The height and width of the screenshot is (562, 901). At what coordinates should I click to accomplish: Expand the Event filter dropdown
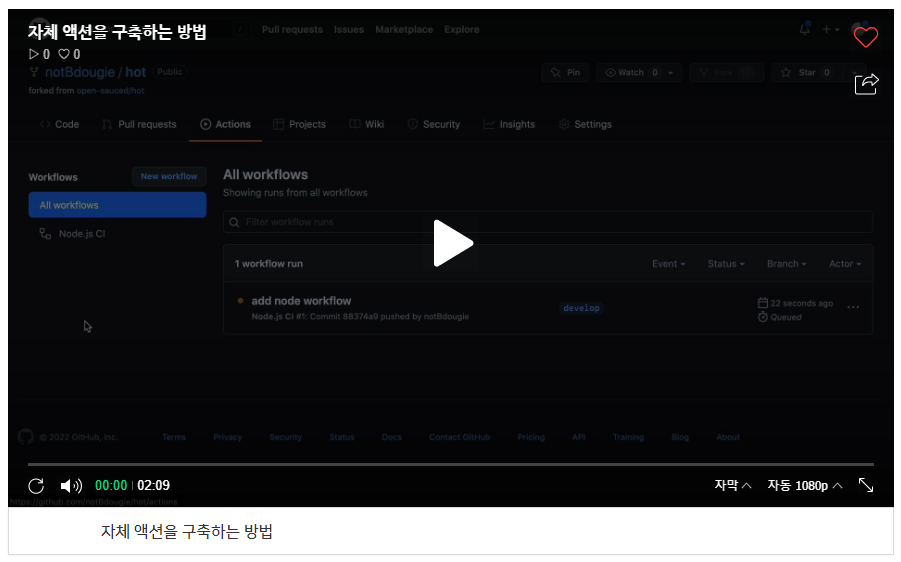669,264
